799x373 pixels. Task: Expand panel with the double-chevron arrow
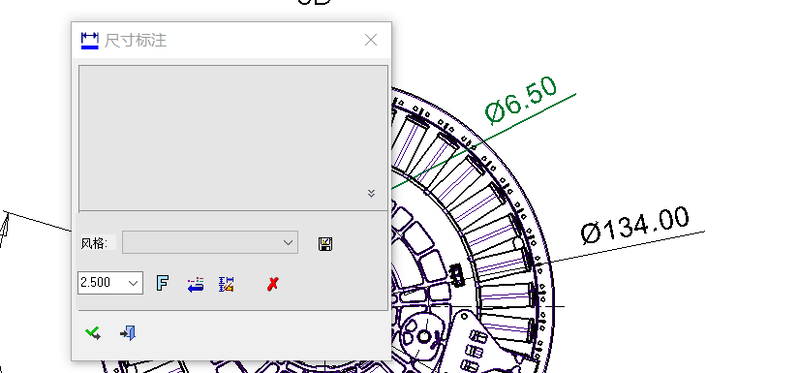click(371, 193)
